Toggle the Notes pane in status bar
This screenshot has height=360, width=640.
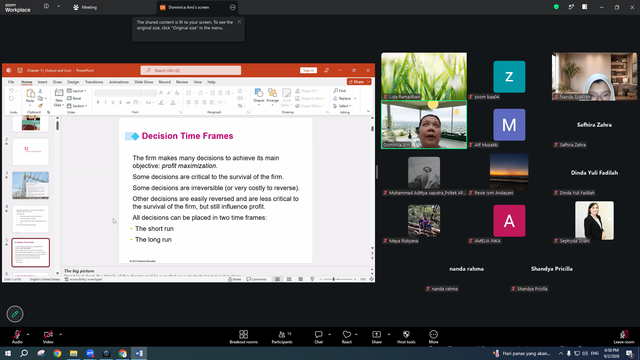click(235, 279)
